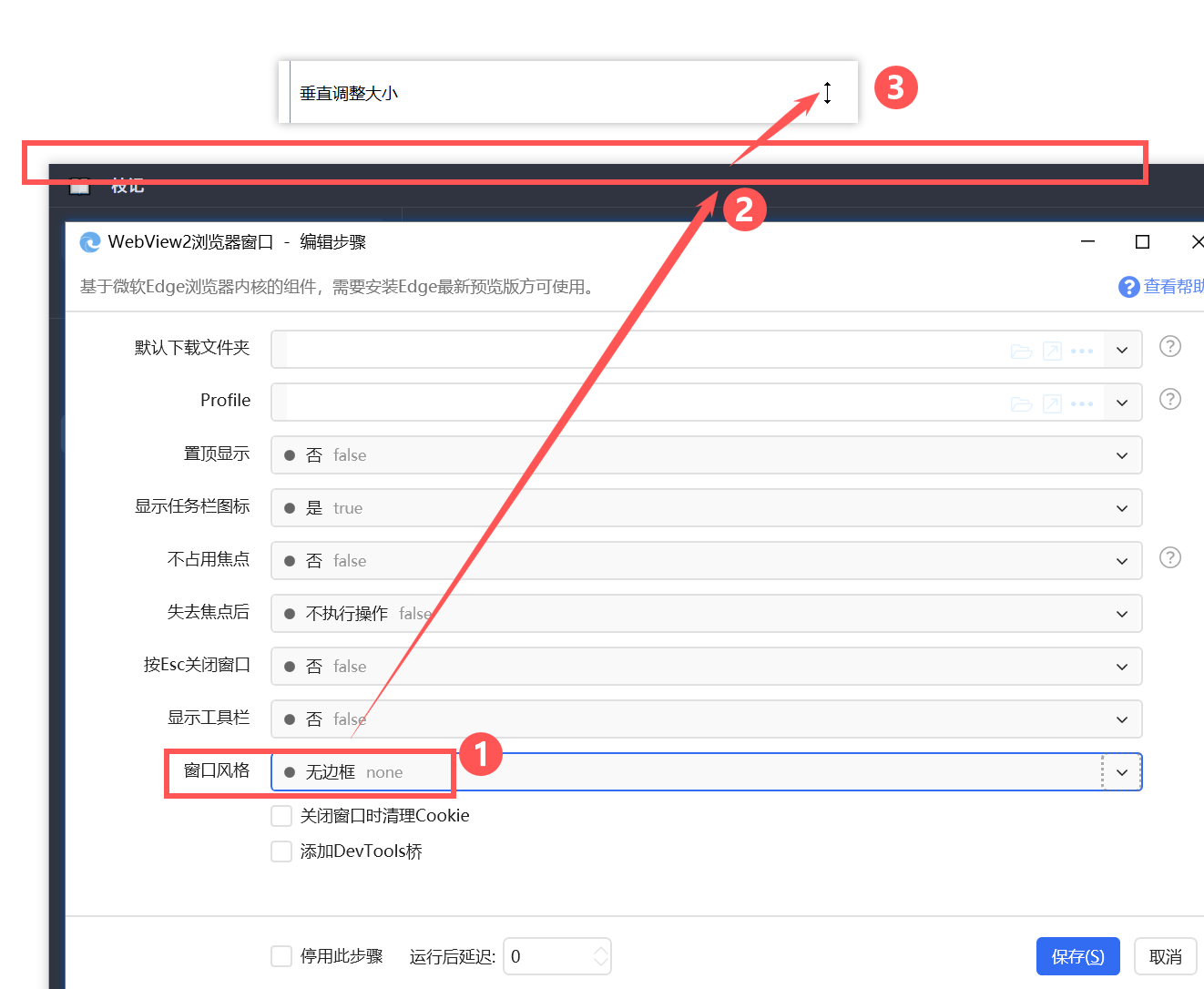Image resolution: width=1204 pixels, height=989 pixels.
Task: Click the 运行后延迟 stepper arrows
Action: 600,956
